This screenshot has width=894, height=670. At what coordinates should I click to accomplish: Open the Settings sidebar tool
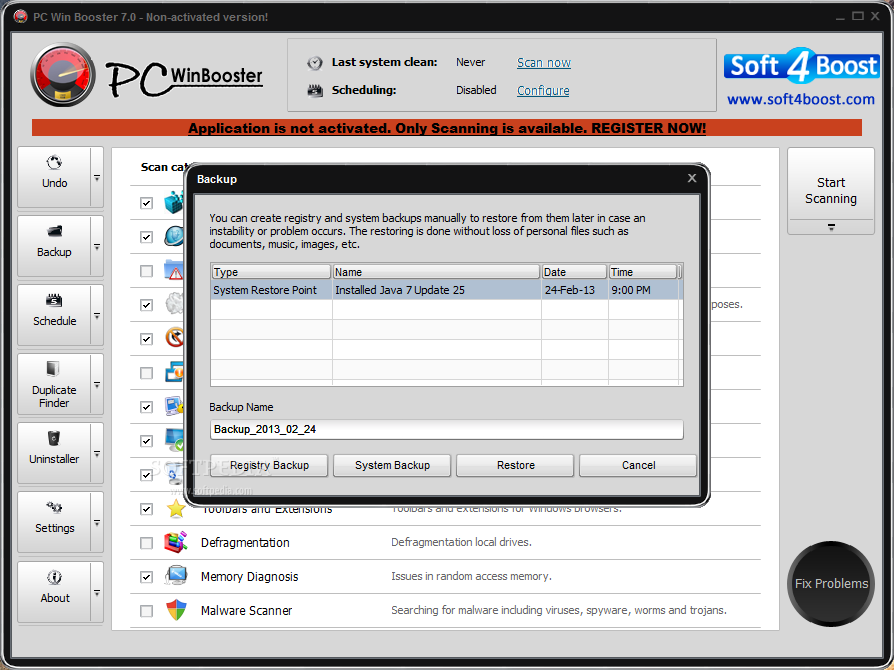54,522
